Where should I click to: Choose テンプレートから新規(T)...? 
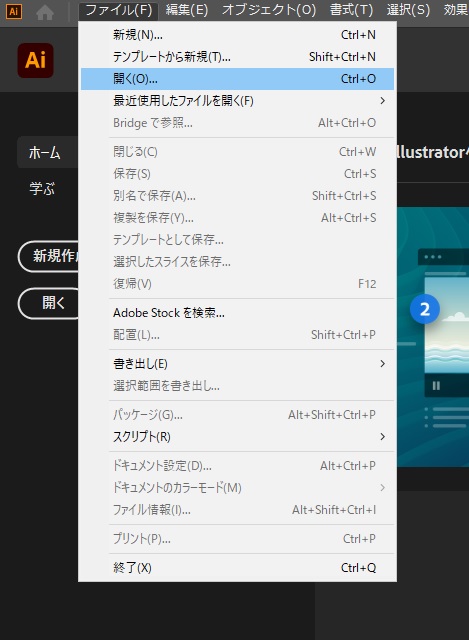(237, 57)
